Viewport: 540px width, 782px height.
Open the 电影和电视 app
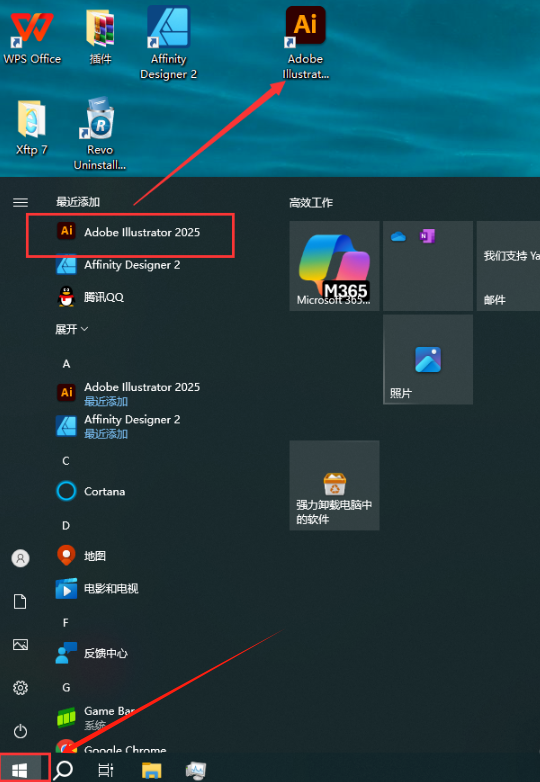[97, 588]
